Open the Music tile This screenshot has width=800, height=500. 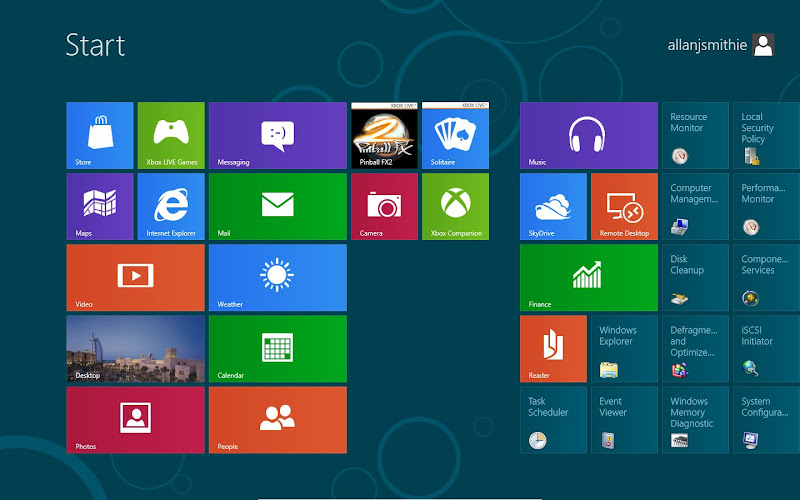coord(589,135)
